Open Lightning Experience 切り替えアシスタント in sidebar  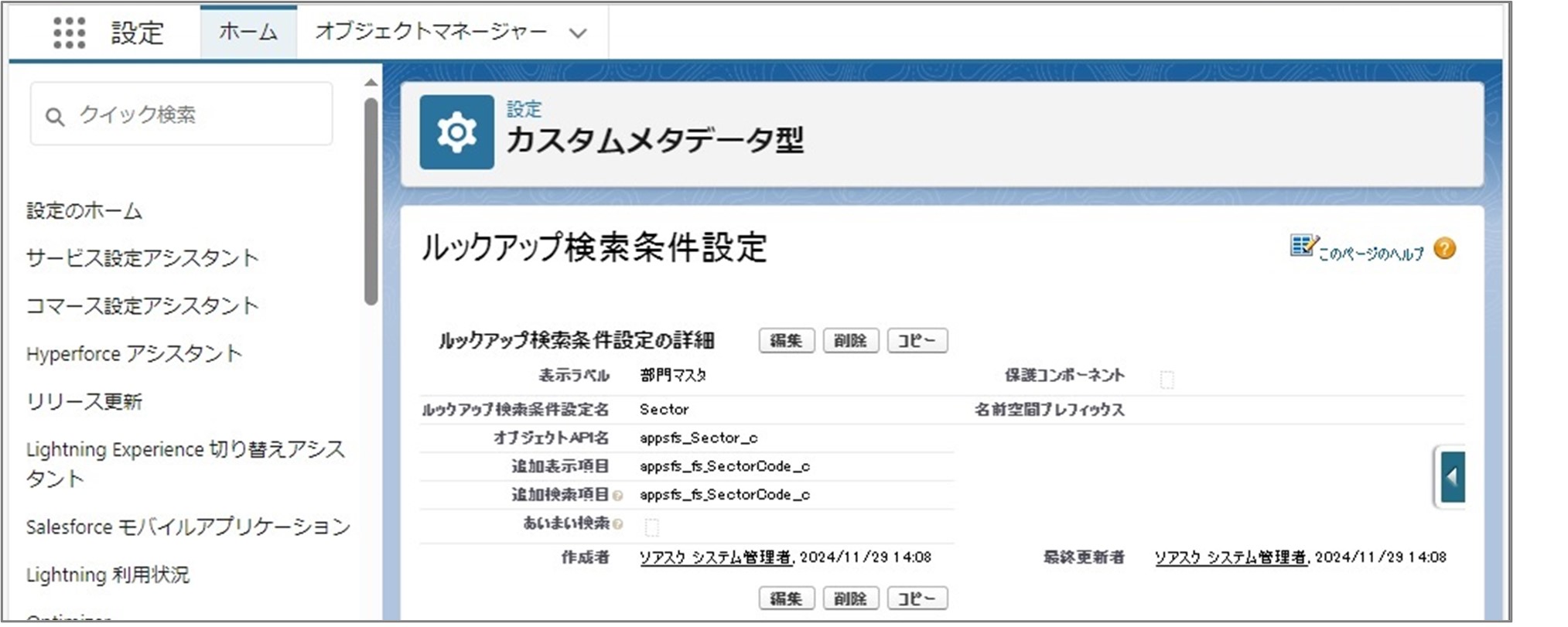point(186,464)
